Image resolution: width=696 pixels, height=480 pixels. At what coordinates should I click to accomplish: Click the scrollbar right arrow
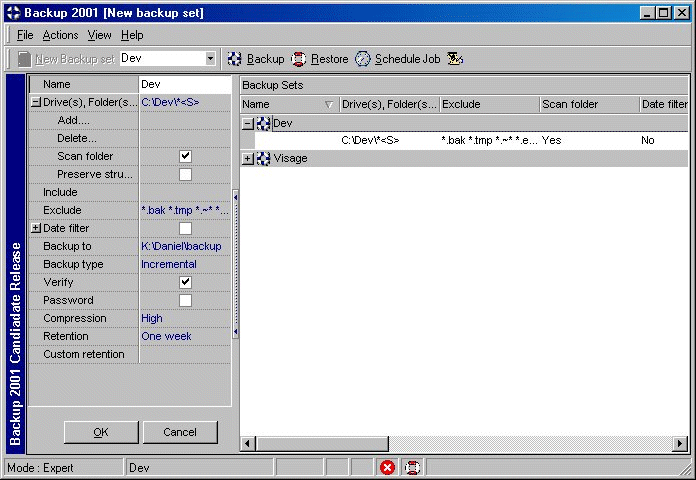(680, 443)
